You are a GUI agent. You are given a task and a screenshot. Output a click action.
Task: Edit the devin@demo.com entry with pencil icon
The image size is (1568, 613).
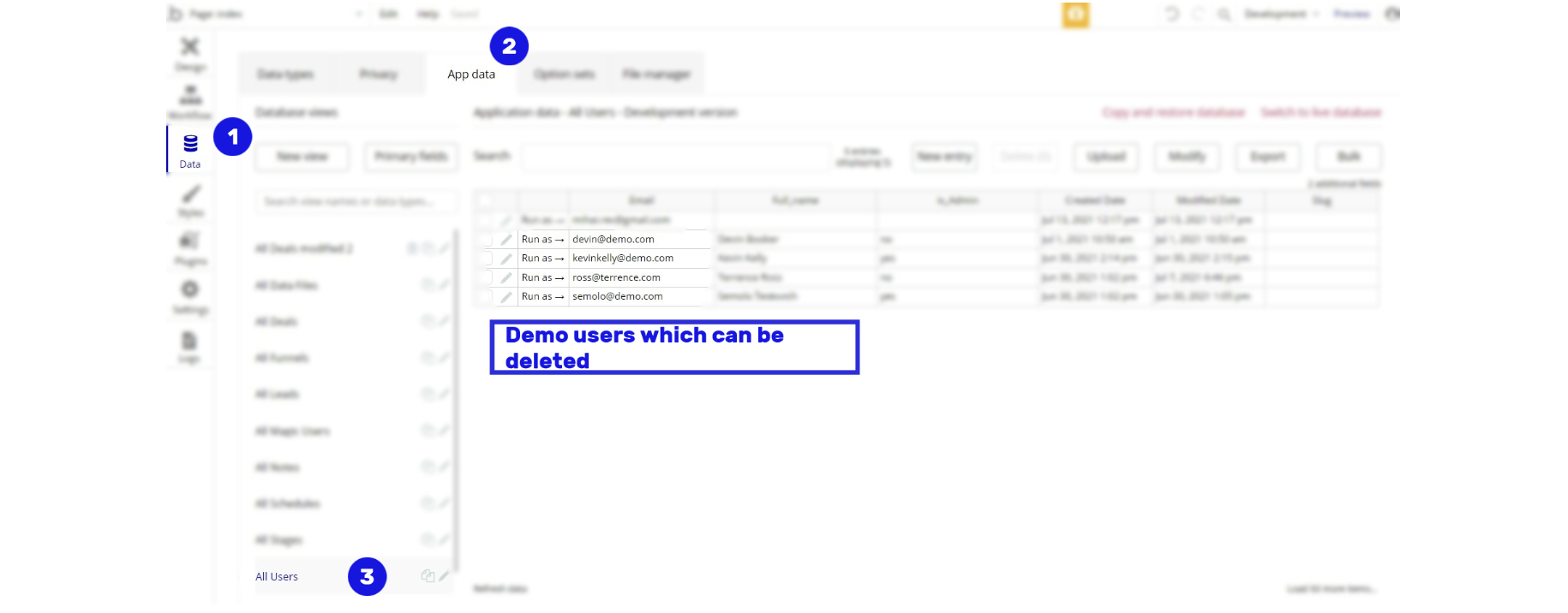point(506,240)
